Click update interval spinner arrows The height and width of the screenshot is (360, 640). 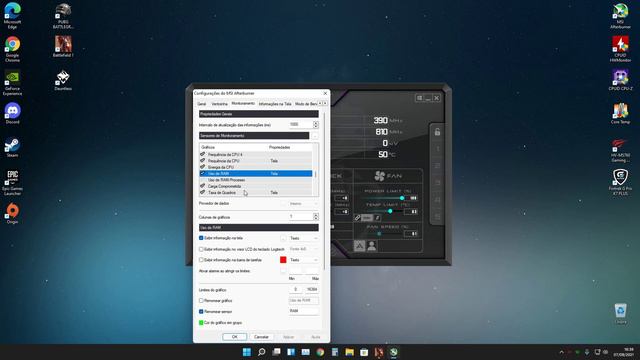click(x=316, y=124)
